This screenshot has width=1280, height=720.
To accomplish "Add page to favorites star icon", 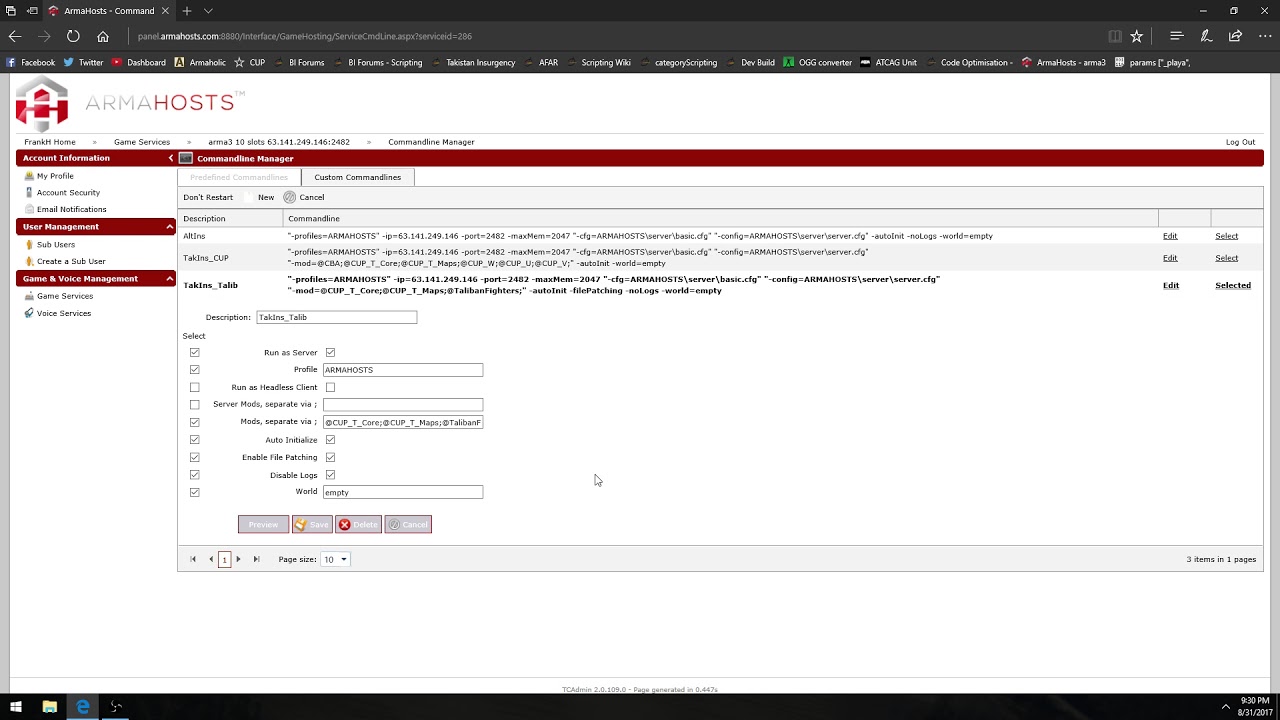I will [1136, 36].
